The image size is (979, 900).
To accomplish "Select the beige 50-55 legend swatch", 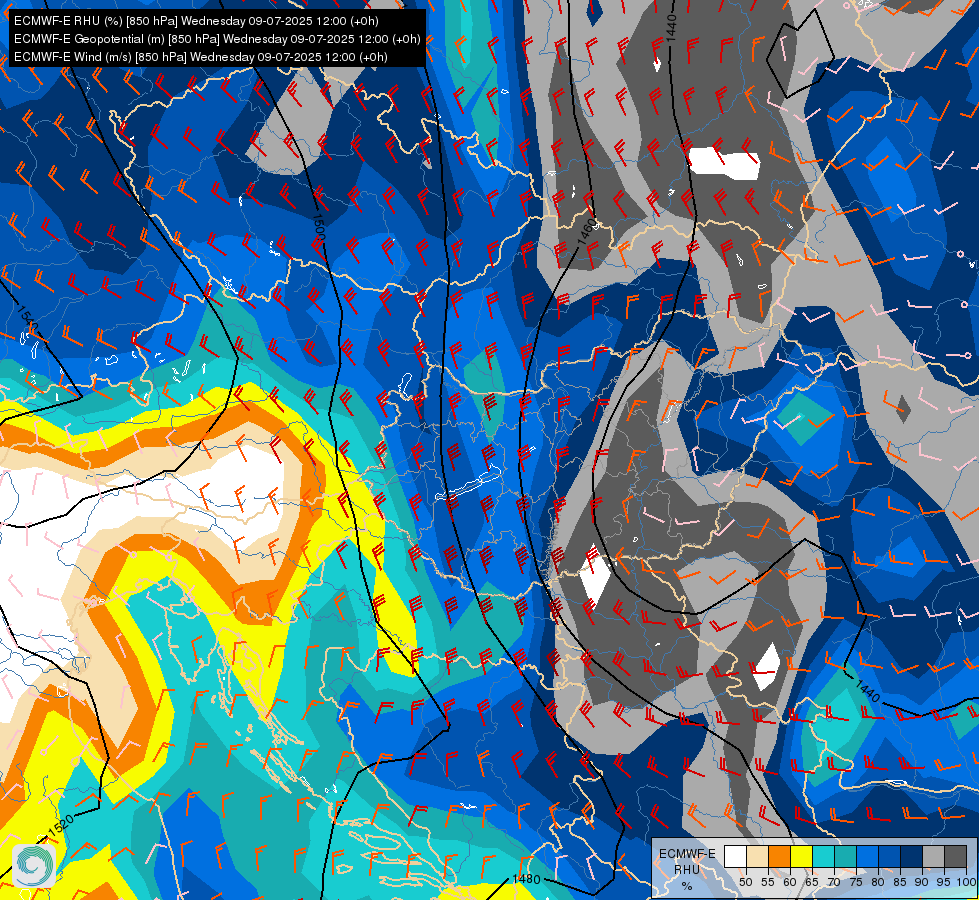I will tap(757, 856).
